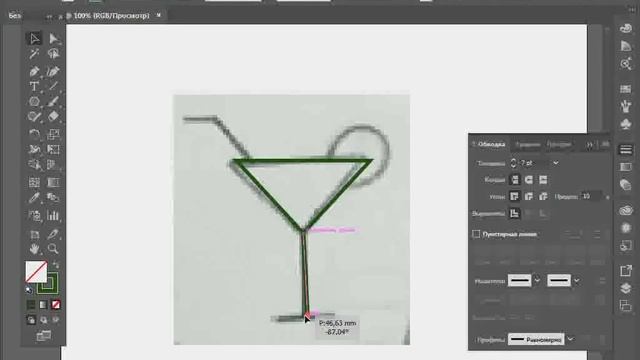The image size is (640, 360).
Task: Open the start arrowhead dropdown
Action: (537, 280)
